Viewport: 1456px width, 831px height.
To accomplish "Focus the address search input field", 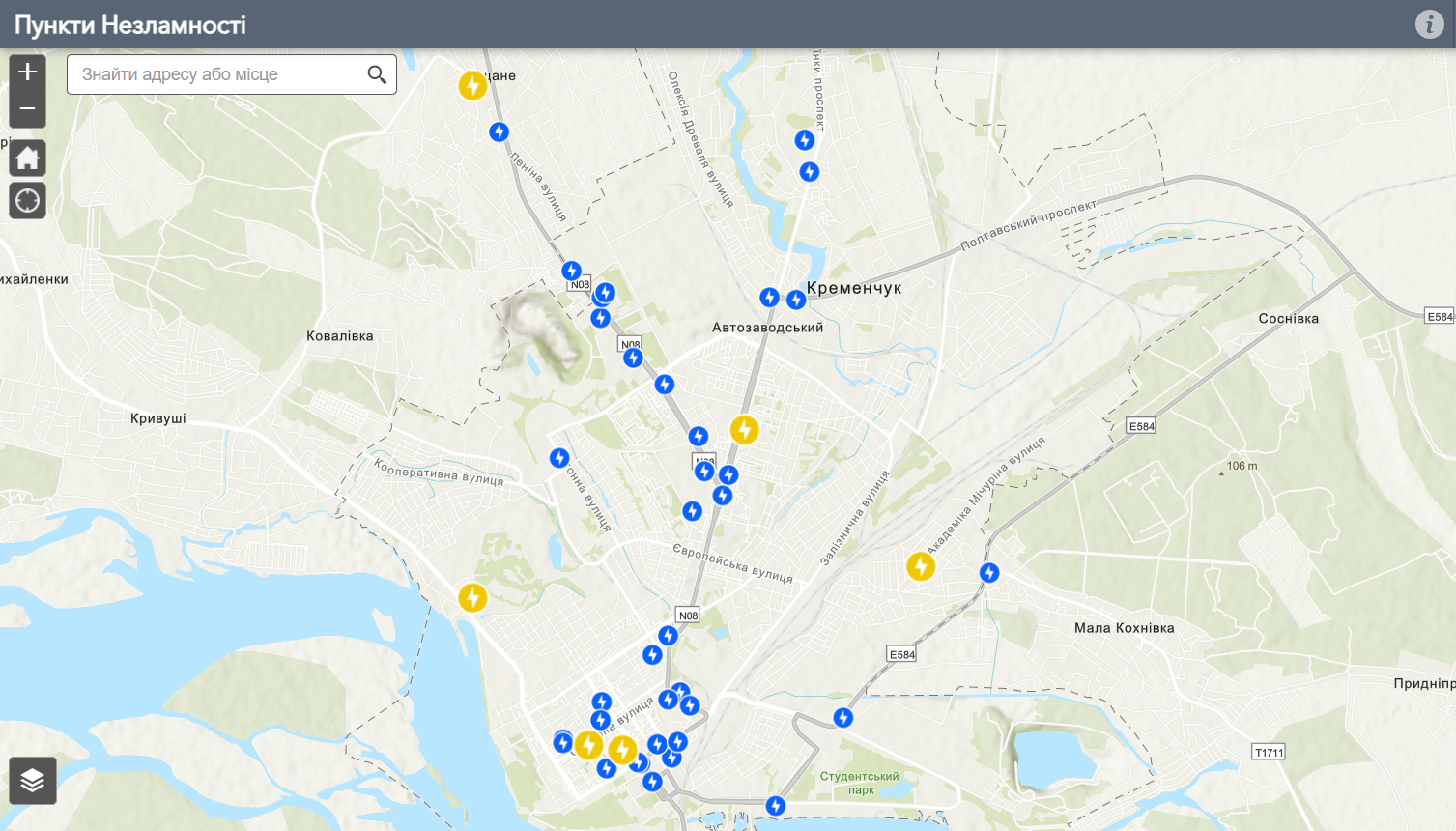I will [212, 74].
